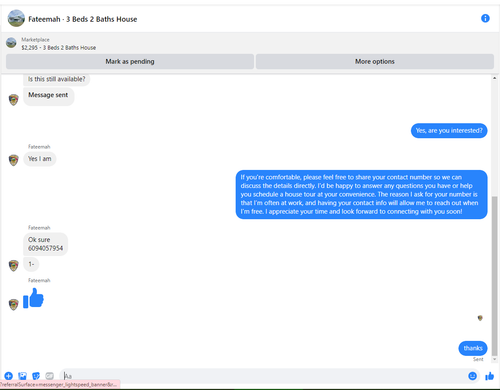Click the avatar beside 'Yes I am'
The height and width of the screenshot is (390, 500).
click(x=14, y=160)
